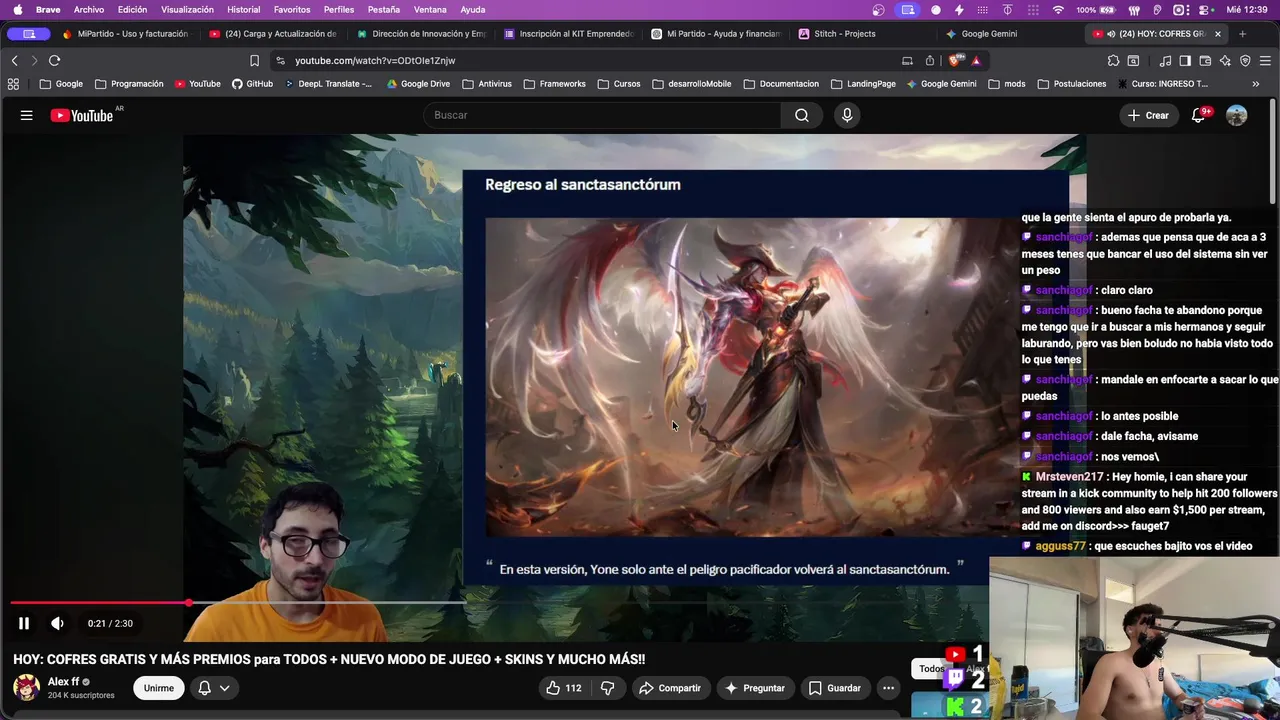Screen dimensions: 1280x720
Task: Open the Google Drive bookmark
Action: (418, 84)
